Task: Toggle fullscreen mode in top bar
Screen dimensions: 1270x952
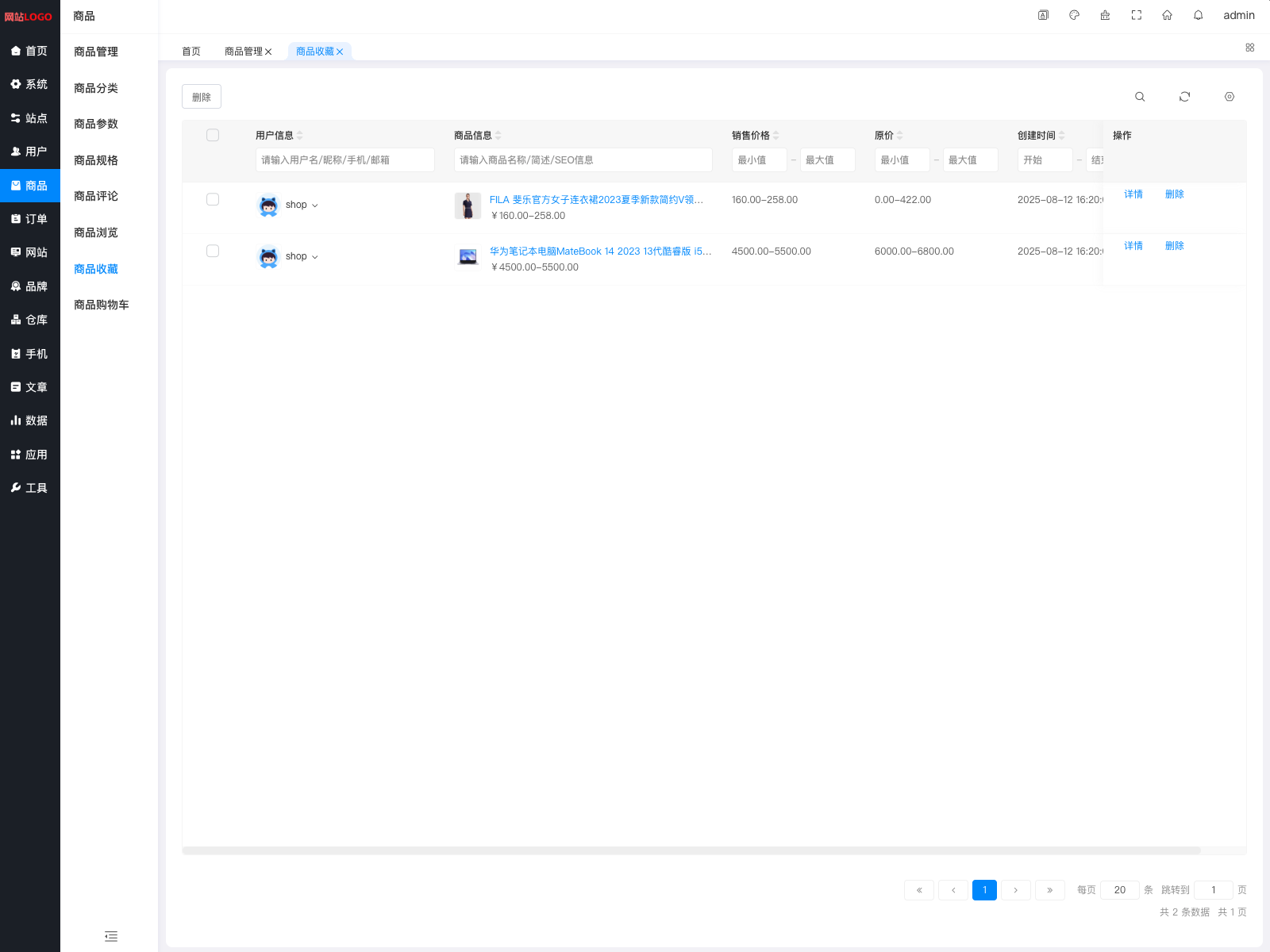Action: [1137, 15]
